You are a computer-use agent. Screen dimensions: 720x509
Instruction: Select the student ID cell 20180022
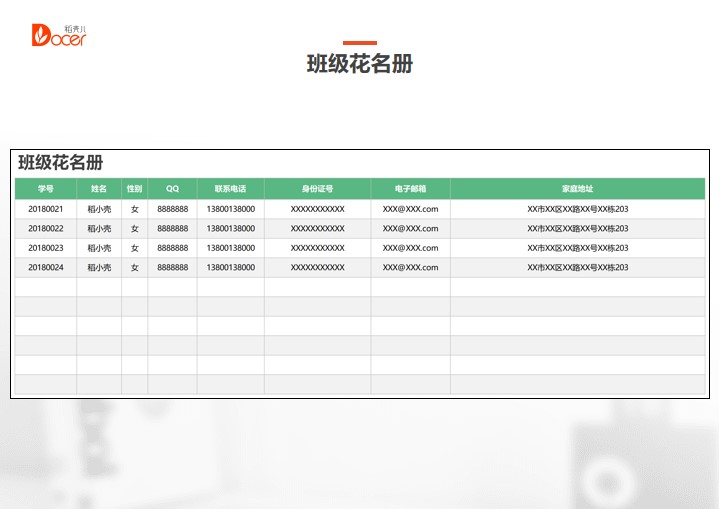coord(46,229)
